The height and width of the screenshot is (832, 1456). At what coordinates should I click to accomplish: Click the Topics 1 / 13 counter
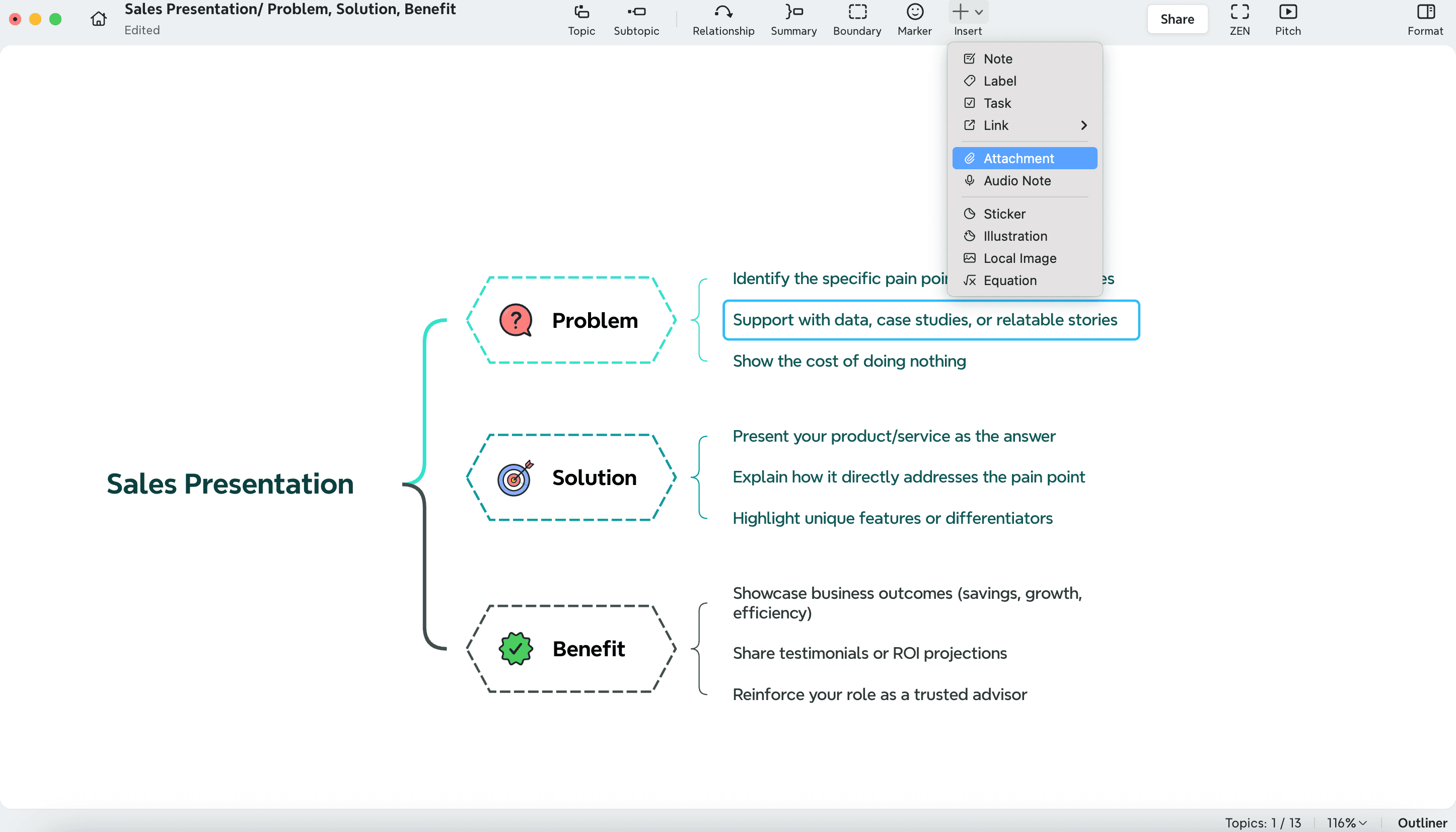coord(1262,822)
